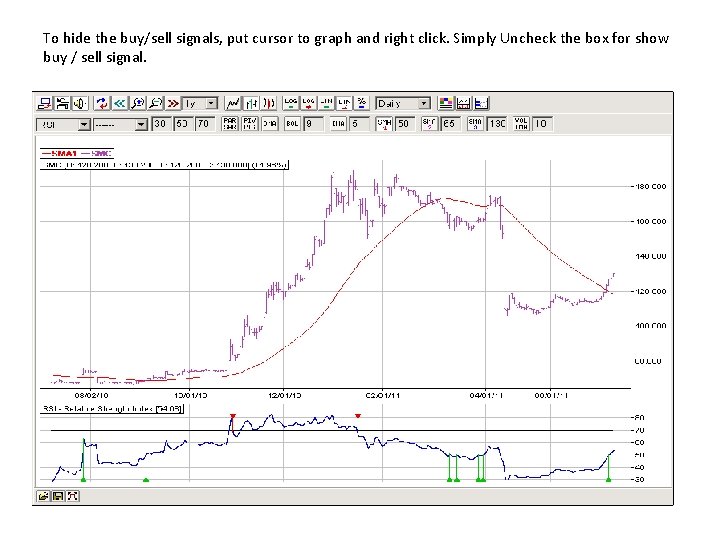Click the save disk icon at bottom left
The width and height of the screenshot is (720, 540).
58,496
